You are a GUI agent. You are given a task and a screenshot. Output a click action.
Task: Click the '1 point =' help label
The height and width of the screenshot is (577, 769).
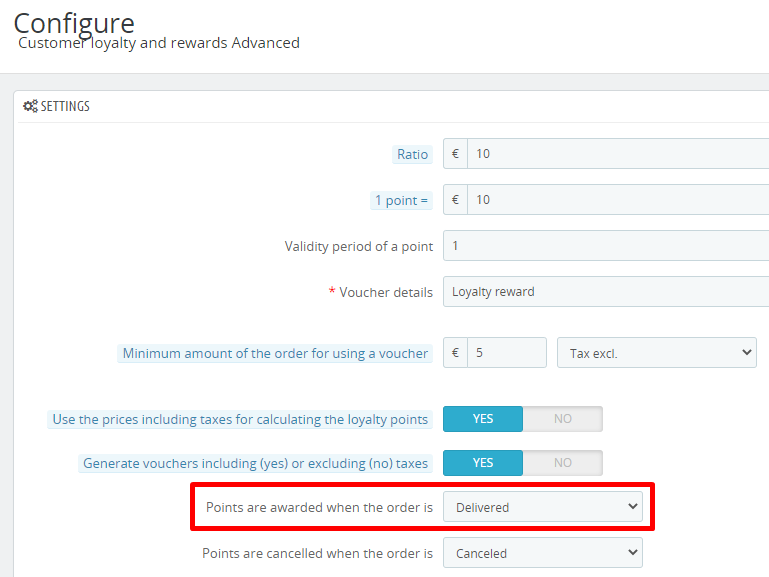(401, 201)
